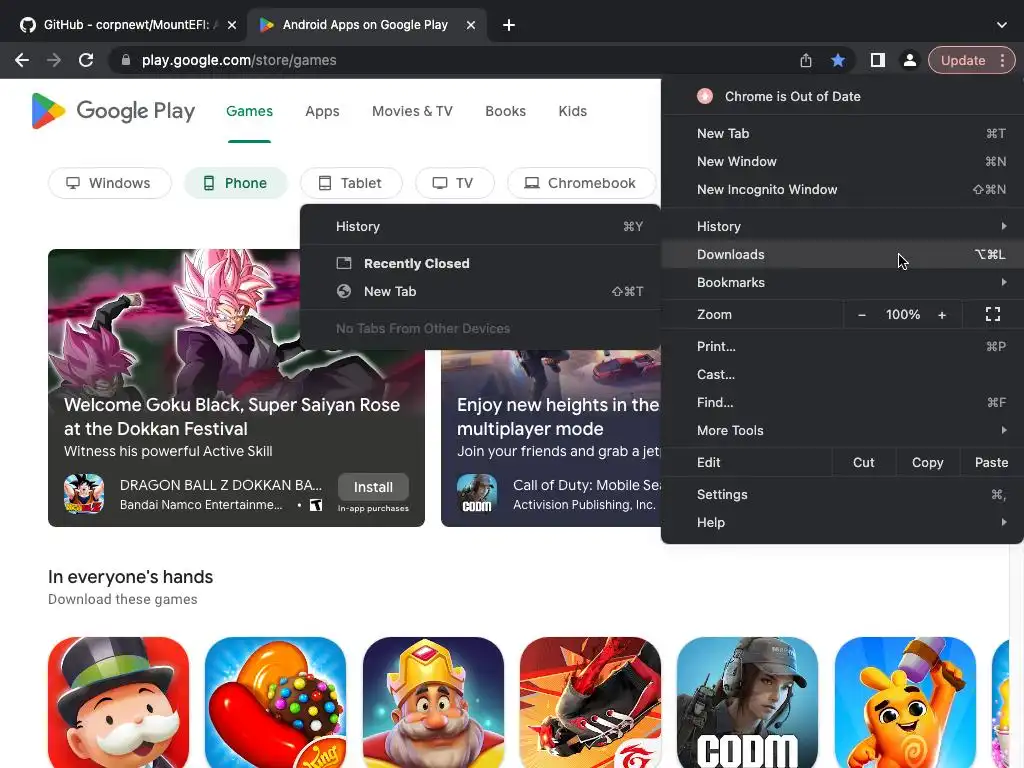Click Copy in the Edit row
This screenshot has height=768, width=1024.
coord(927,462)
